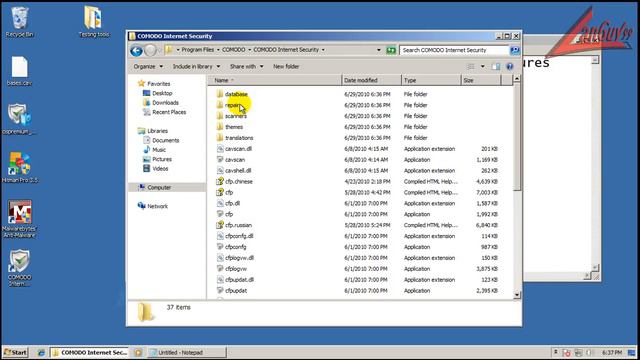Expand the COMODO breadcrumb arrow

click(x=249, y=50)
